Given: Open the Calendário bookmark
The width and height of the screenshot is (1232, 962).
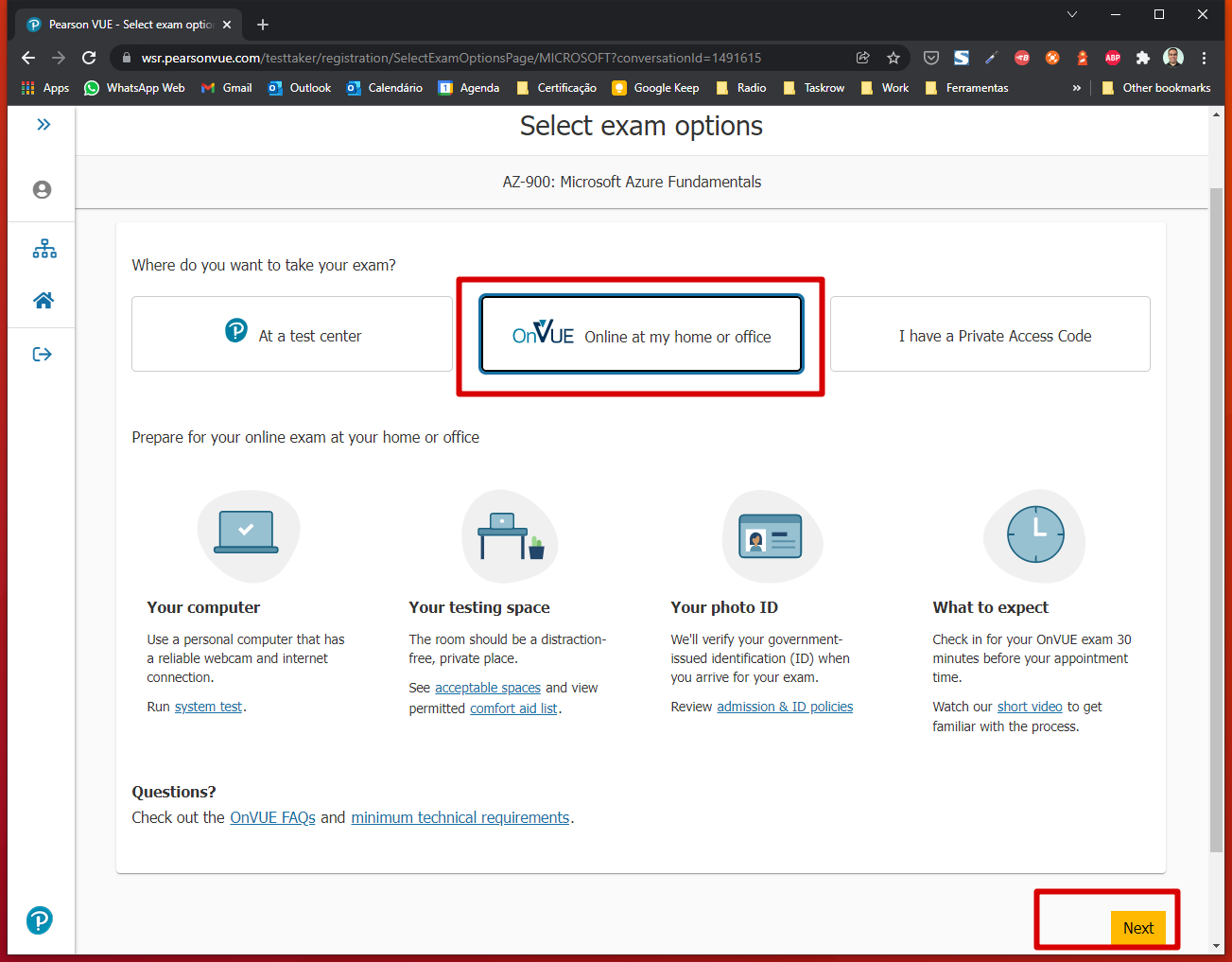Looking at the screenshot, I should coord(385,88).
